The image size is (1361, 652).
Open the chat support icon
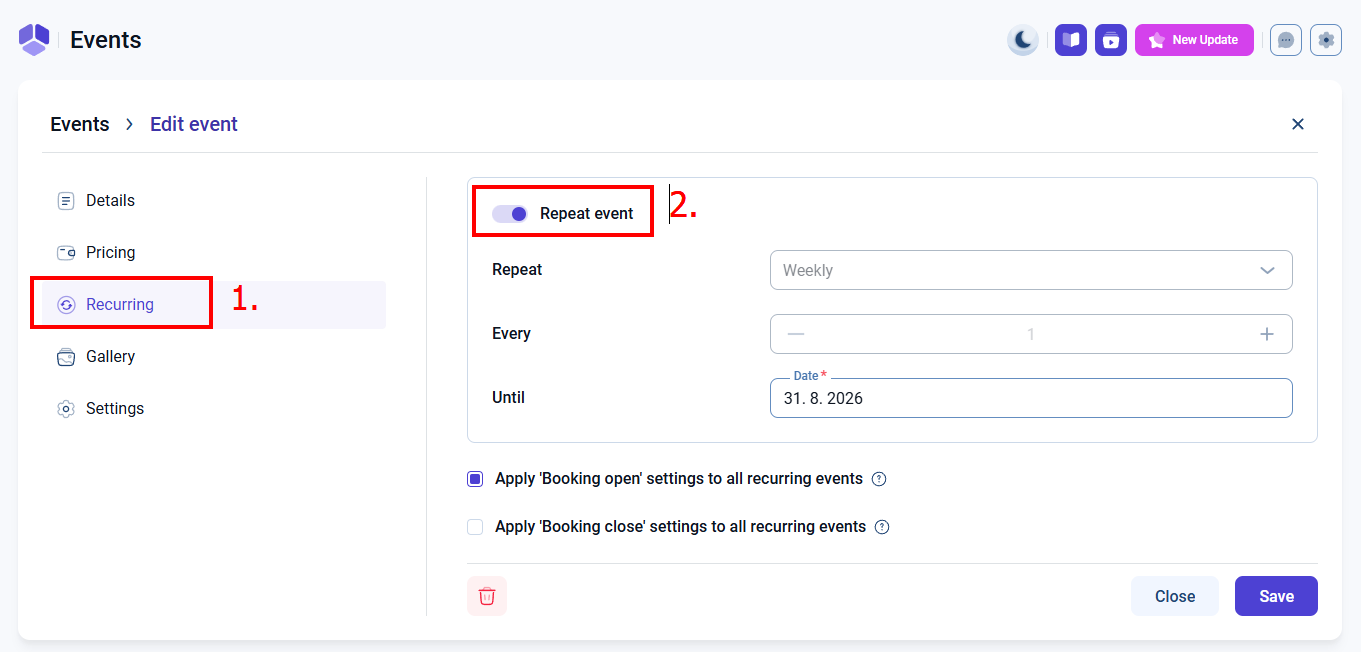click(1286, 40)
